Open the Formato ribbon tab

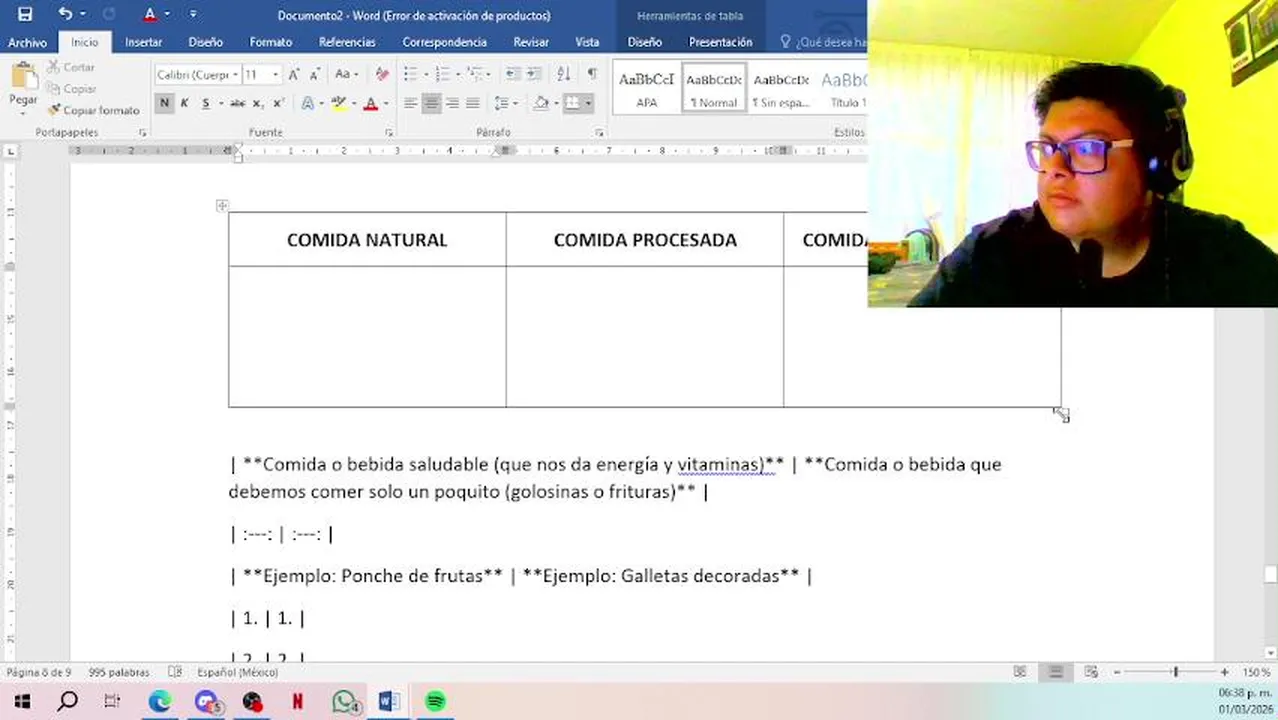point(270,42)
